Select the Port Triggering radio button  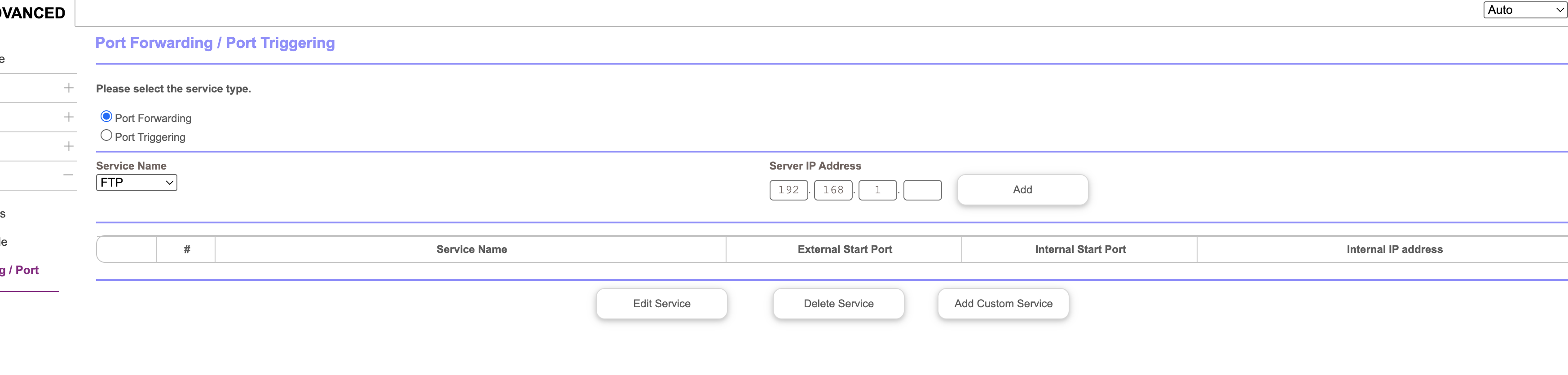106,135
